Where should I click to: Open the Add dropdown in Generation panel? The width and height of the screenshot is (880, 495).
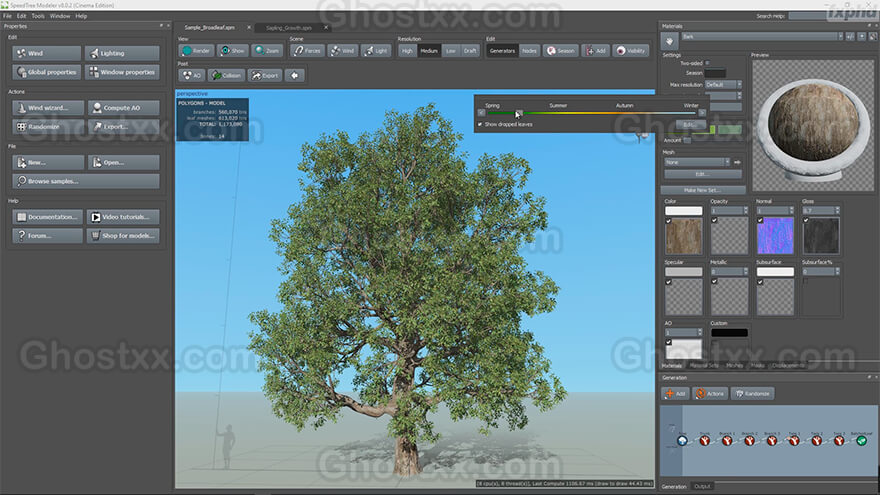675,394
